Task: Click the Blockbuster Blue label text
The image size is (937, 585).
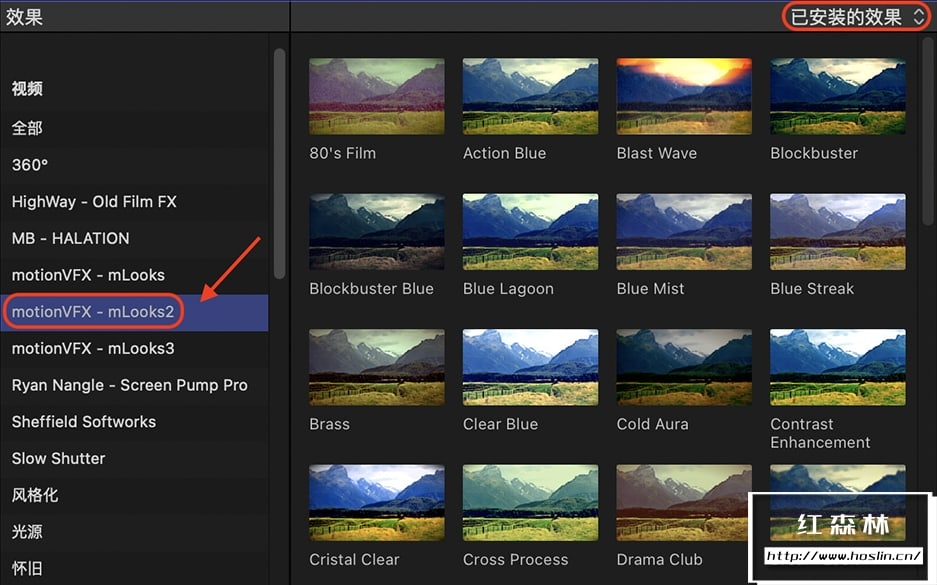Action: coord(371,289)
